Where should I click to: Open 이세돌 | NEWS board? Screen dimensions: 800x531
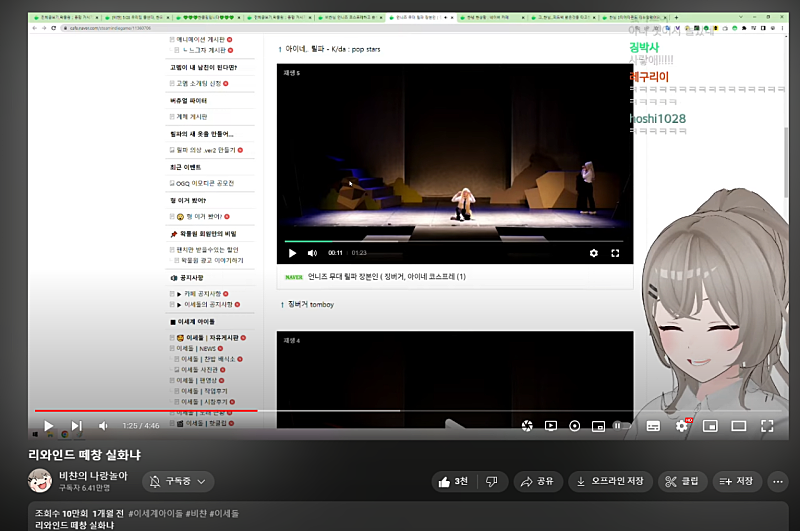(196, 348)
